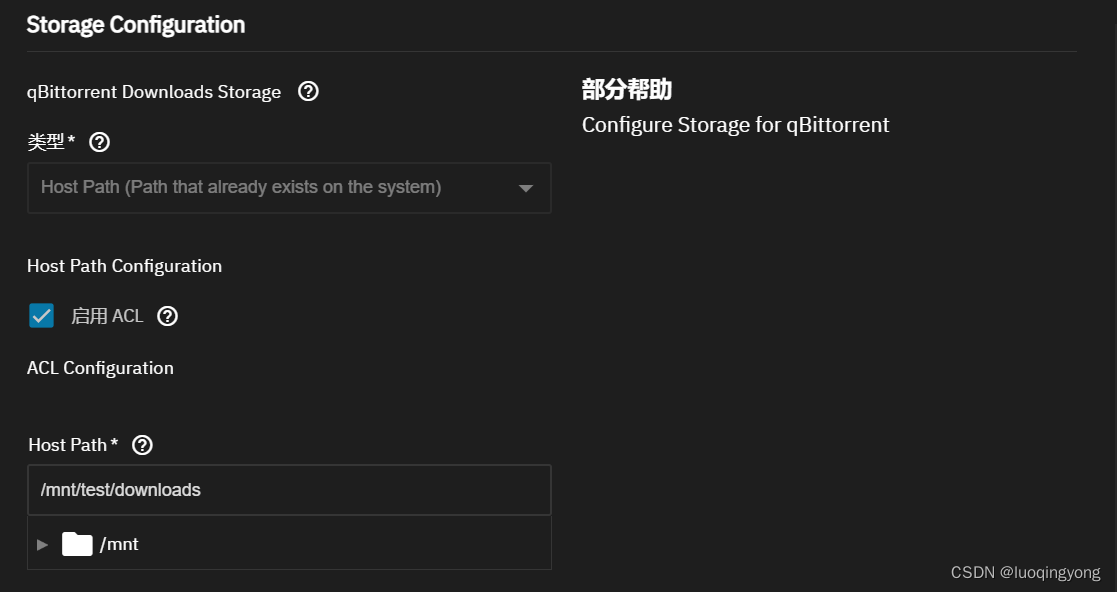Screen dimensions: 1117x592
Task: Expand the /mnt folder tree arrow
Action: [43, 544]
